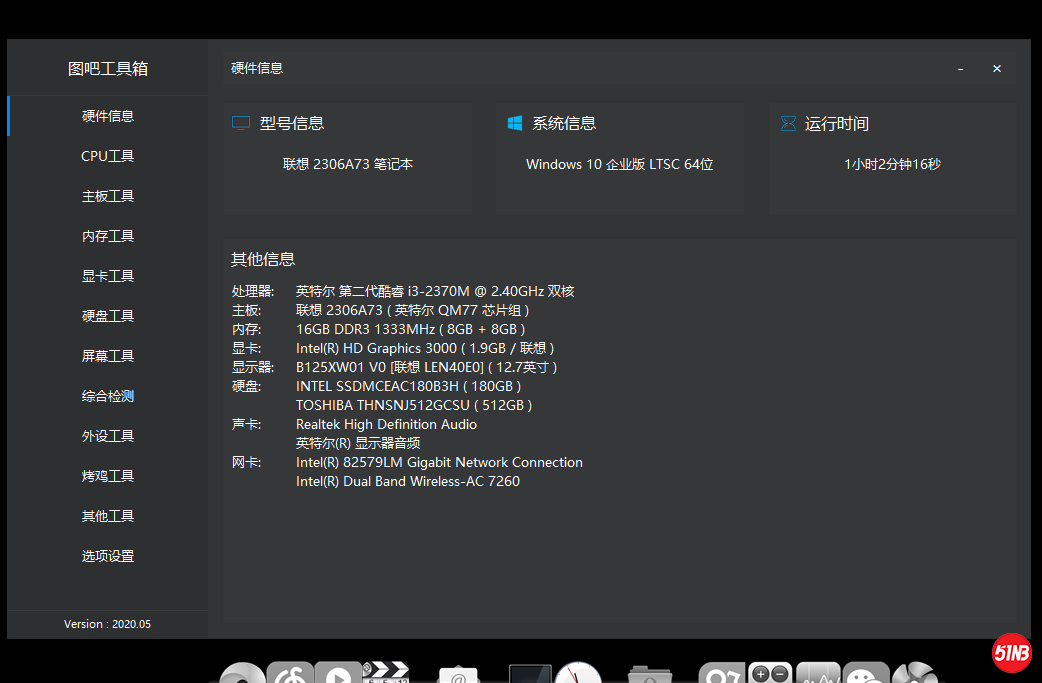Click the red 51NB logo badge

coord(1011,653)
